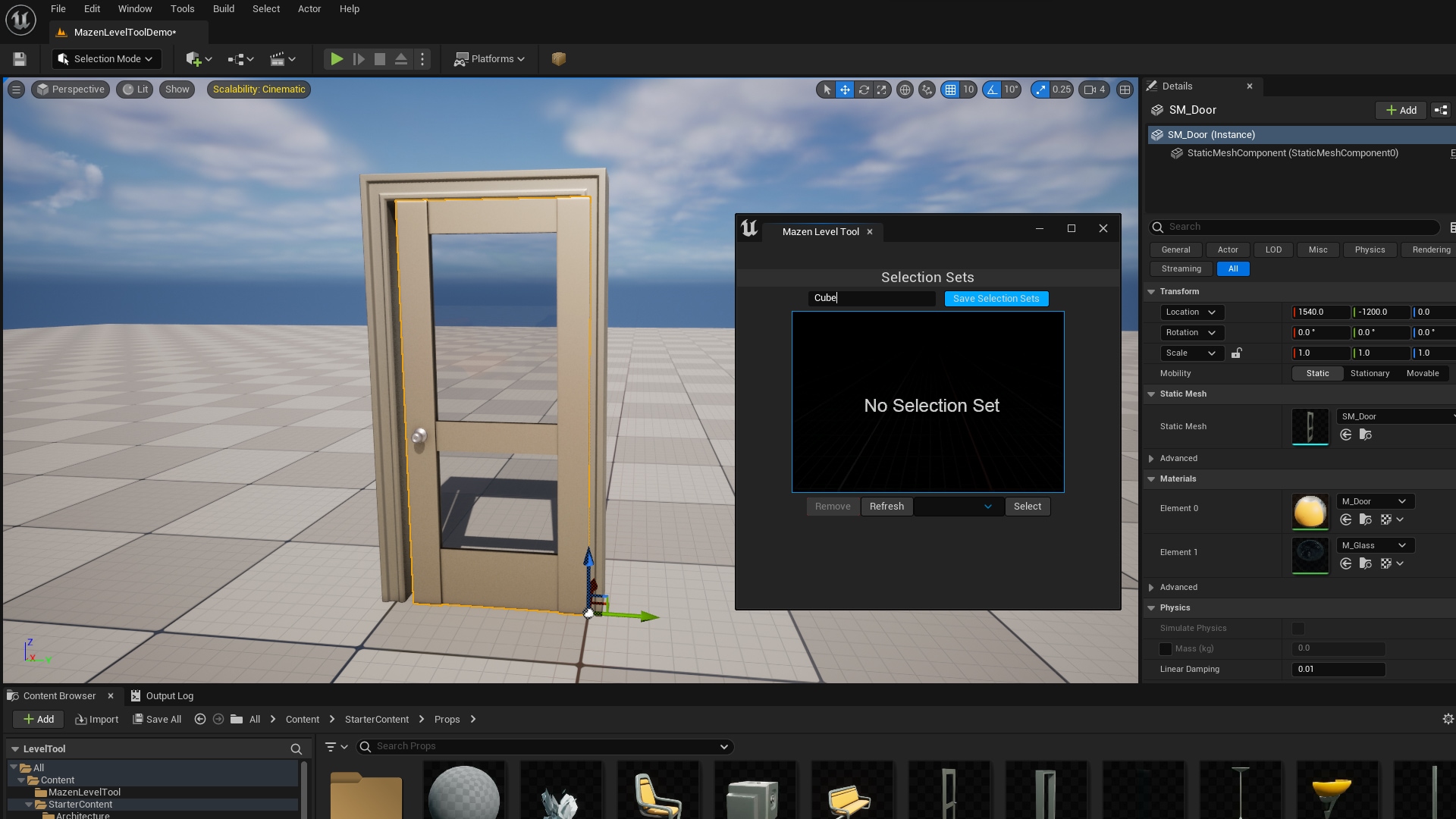Select the Move tool in viewport toolbar
The width and height of the screenshot is (1456, 819).
click(844, 89)
